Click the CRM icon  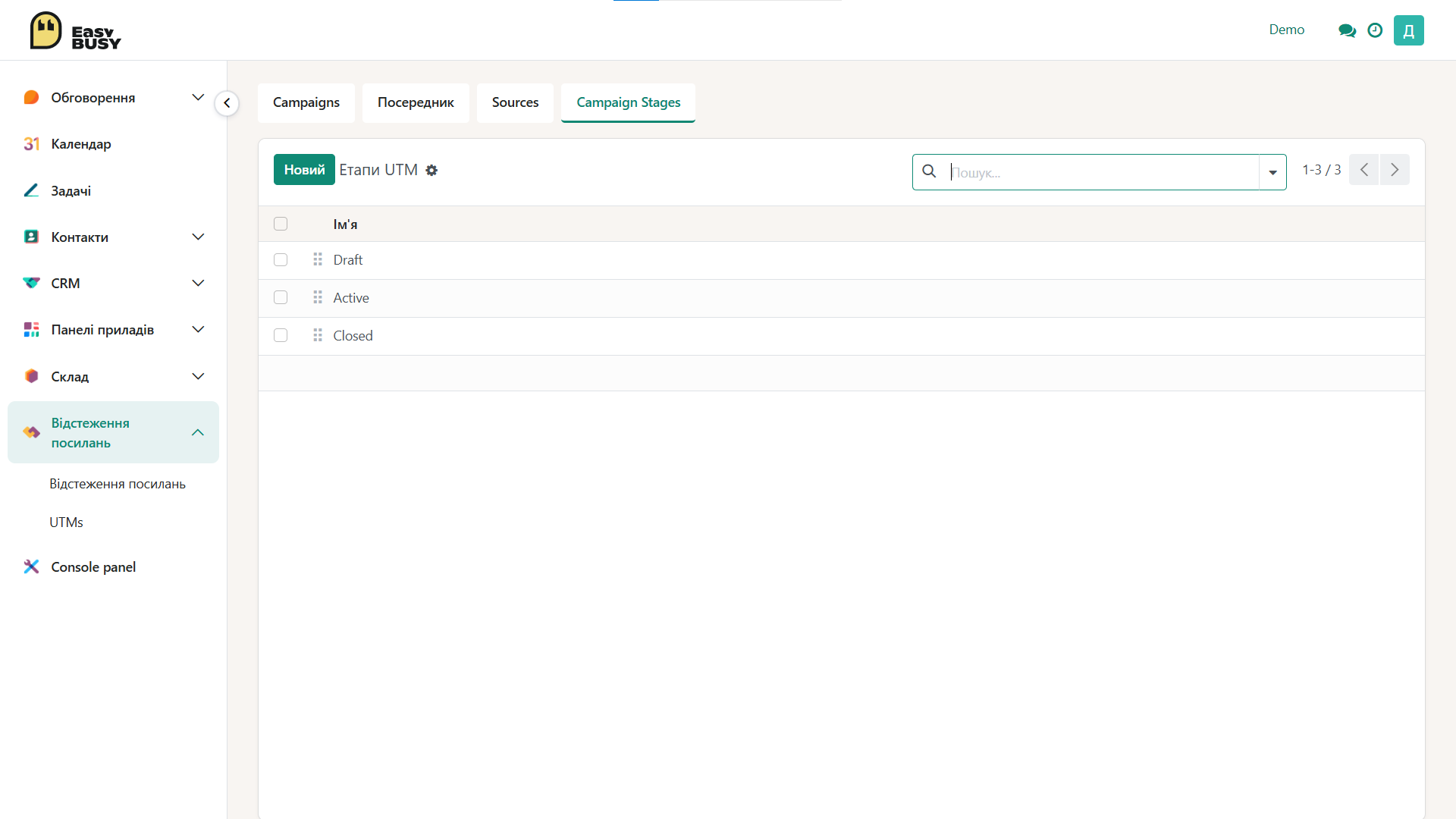[x=31, y=283]
